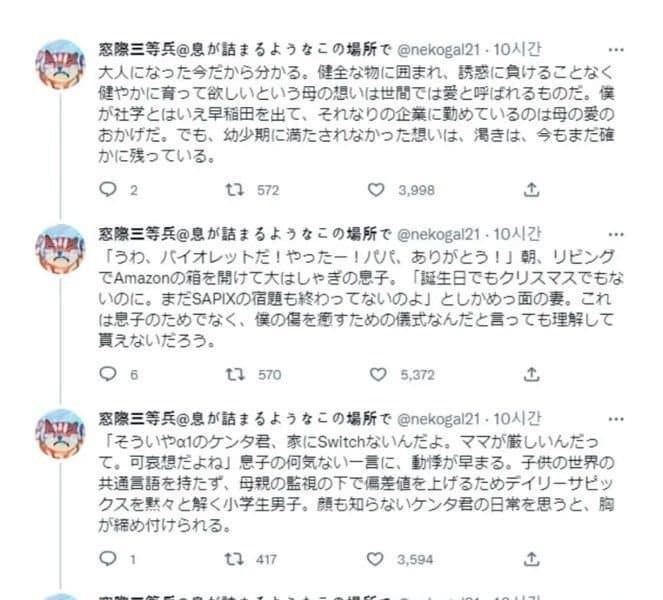Share the third tweet about Switch
This screenshot has width=663, height=600.
pos(532,560)
